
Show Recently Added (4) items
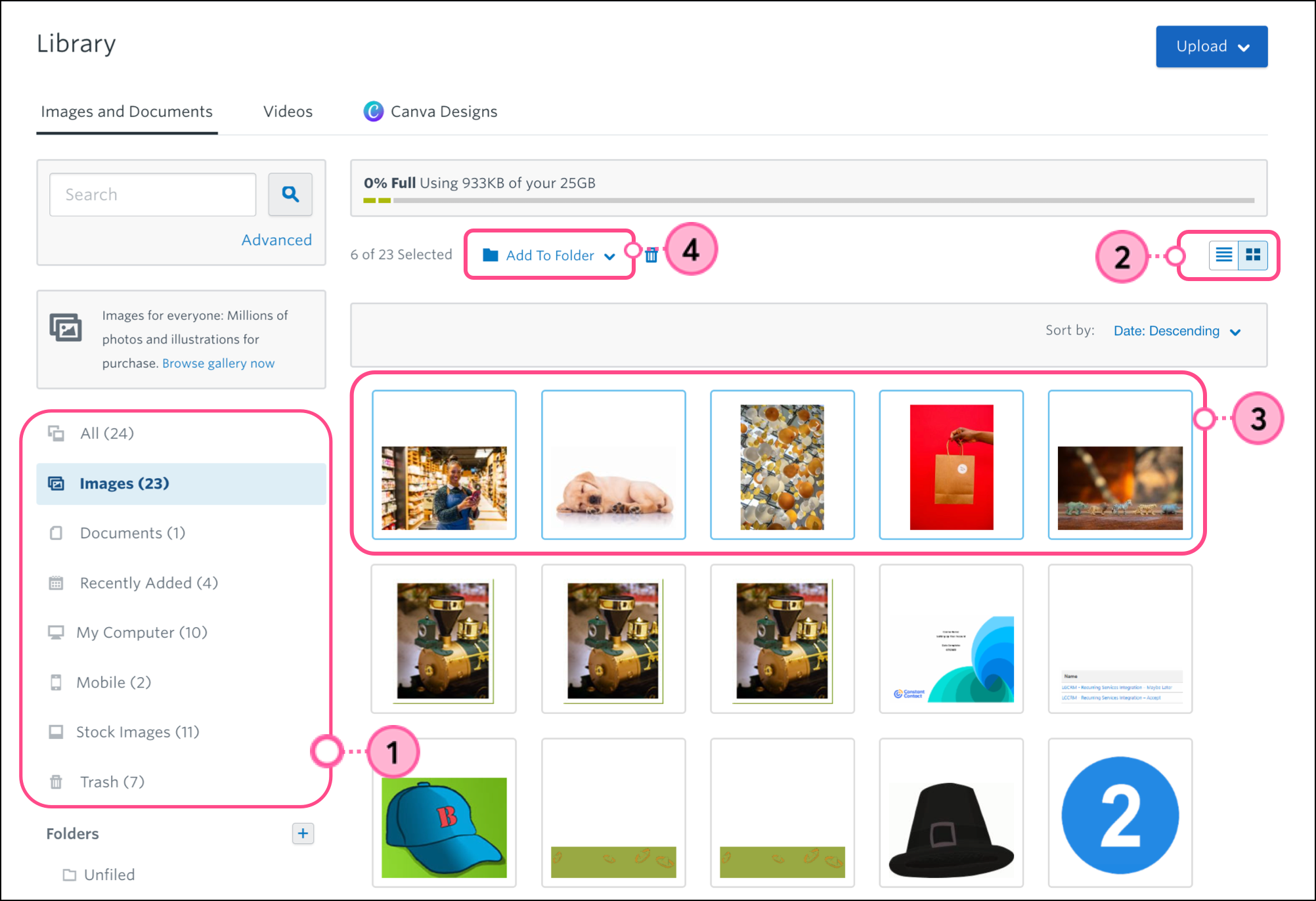click(x=148, y=582)
